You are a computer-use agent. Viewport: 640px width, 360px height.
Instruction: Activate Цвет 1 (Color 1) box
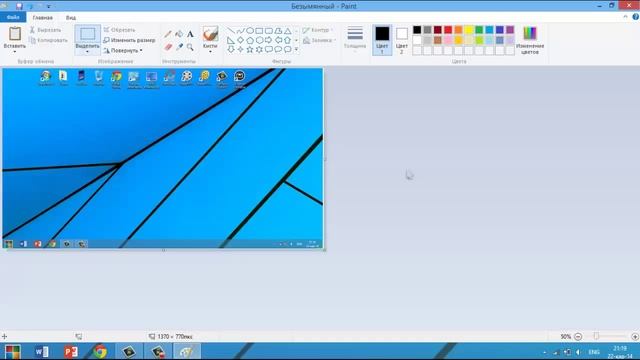[382, 40]
